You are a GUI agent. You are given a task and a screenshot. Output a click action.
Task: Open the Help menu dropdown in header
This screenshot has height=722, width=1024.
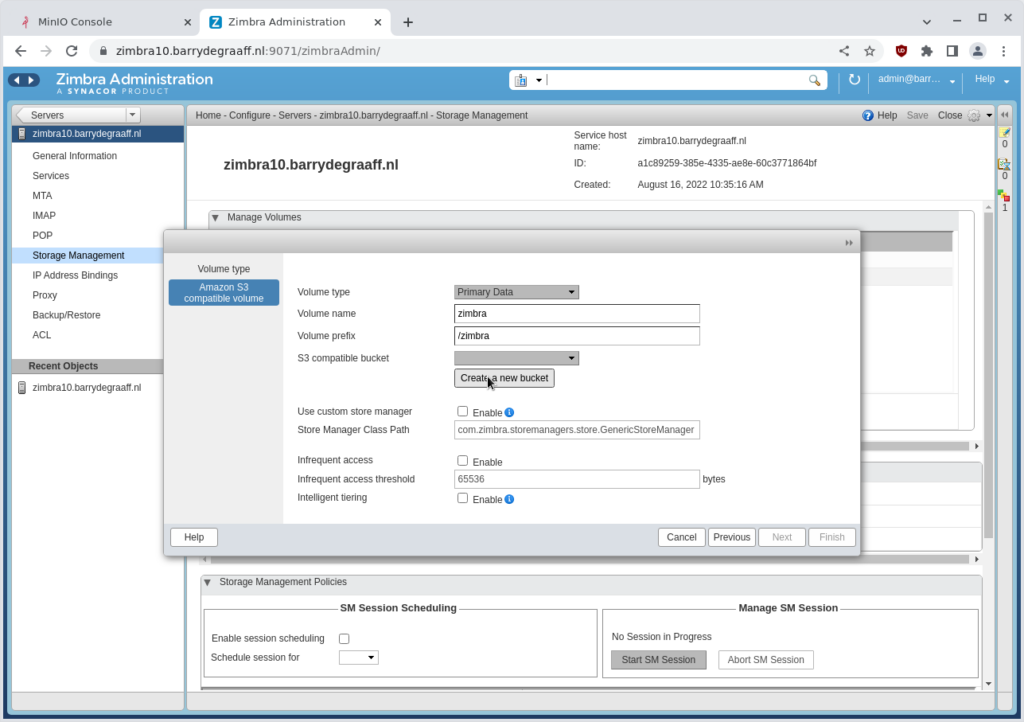(x=1006, y=81)
